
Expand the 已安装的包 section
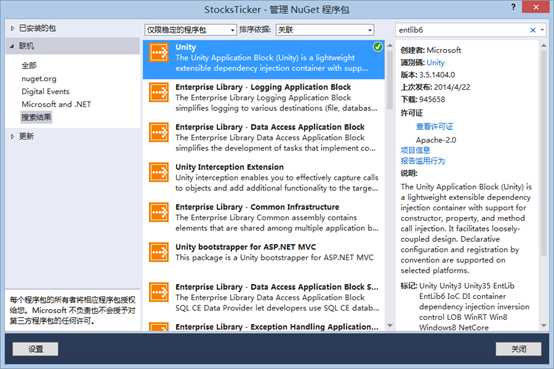[12, 28]
